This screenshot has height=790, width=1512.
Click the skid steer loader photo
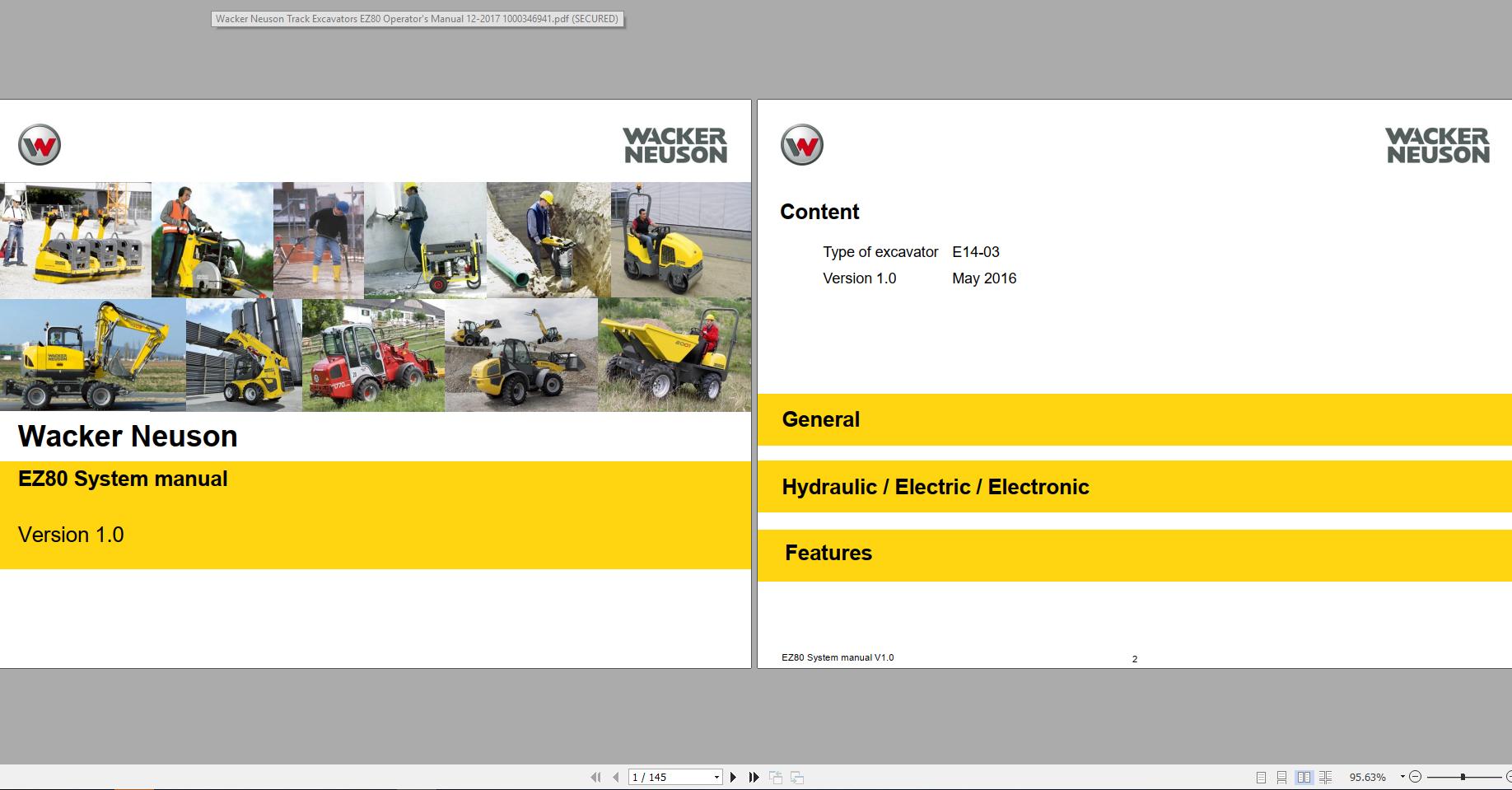244,355
